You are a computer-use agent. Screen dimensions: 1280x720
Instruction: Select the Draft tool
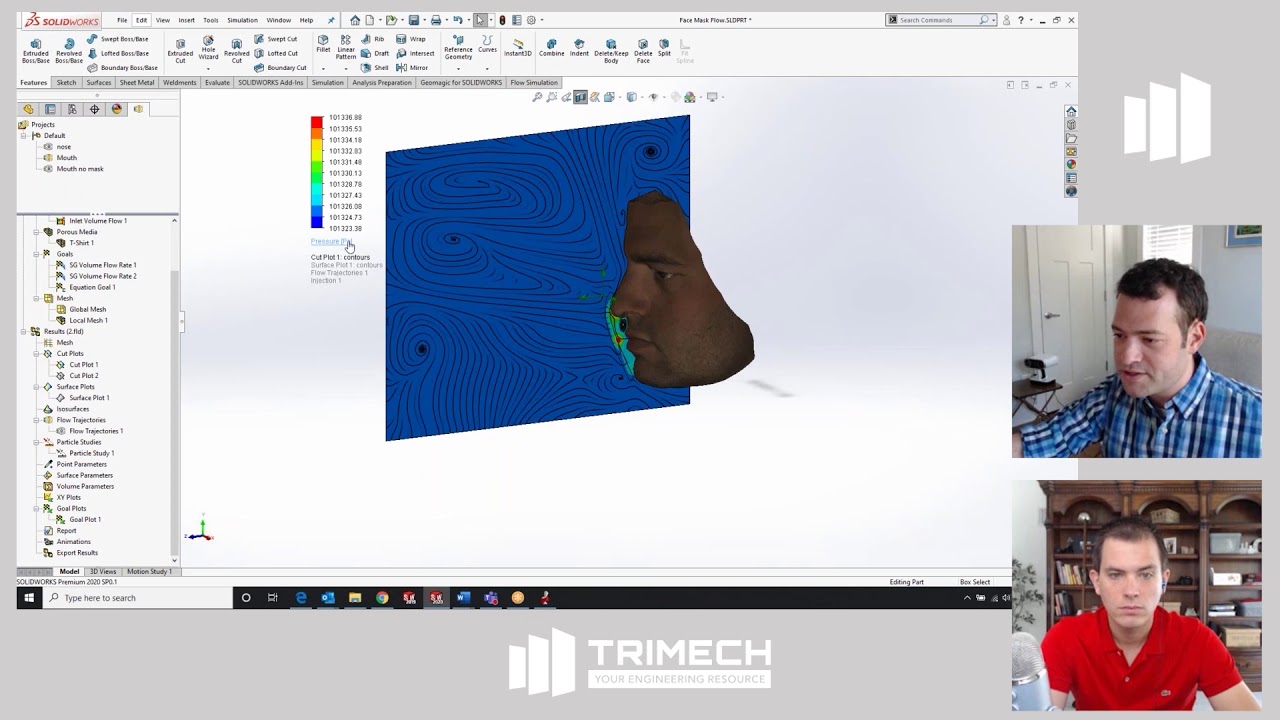pyautogui.click(x=375, y=53)
